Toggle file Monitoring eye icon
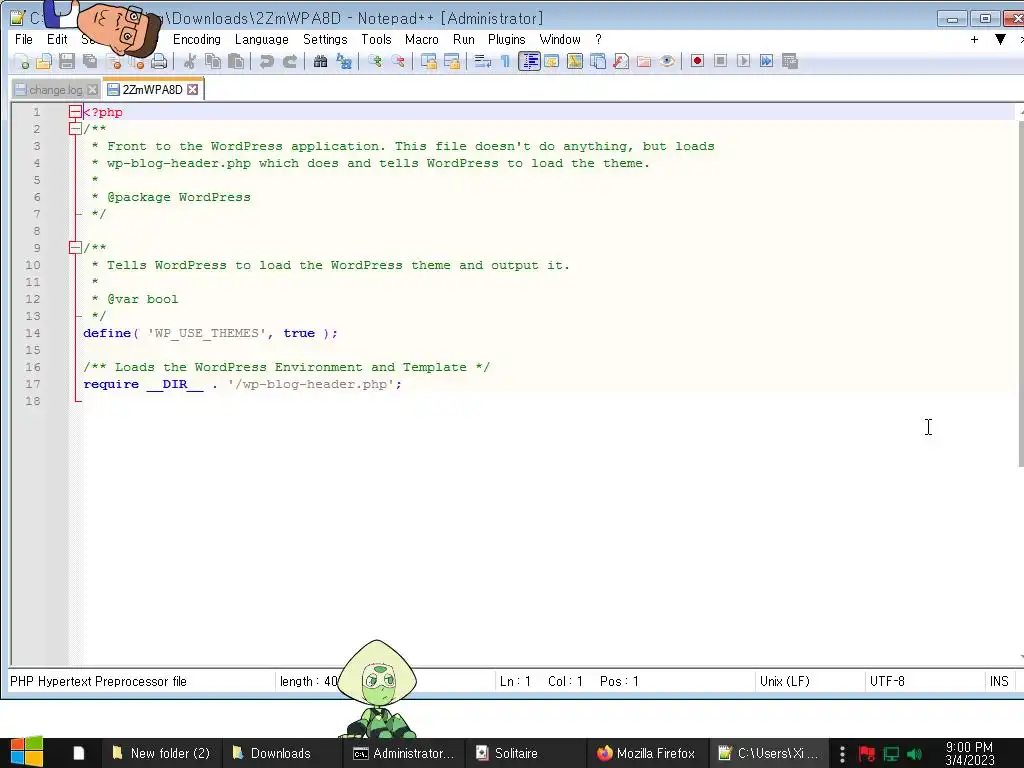Viewport: 1024px width, 768px height. tap(667, 61)
